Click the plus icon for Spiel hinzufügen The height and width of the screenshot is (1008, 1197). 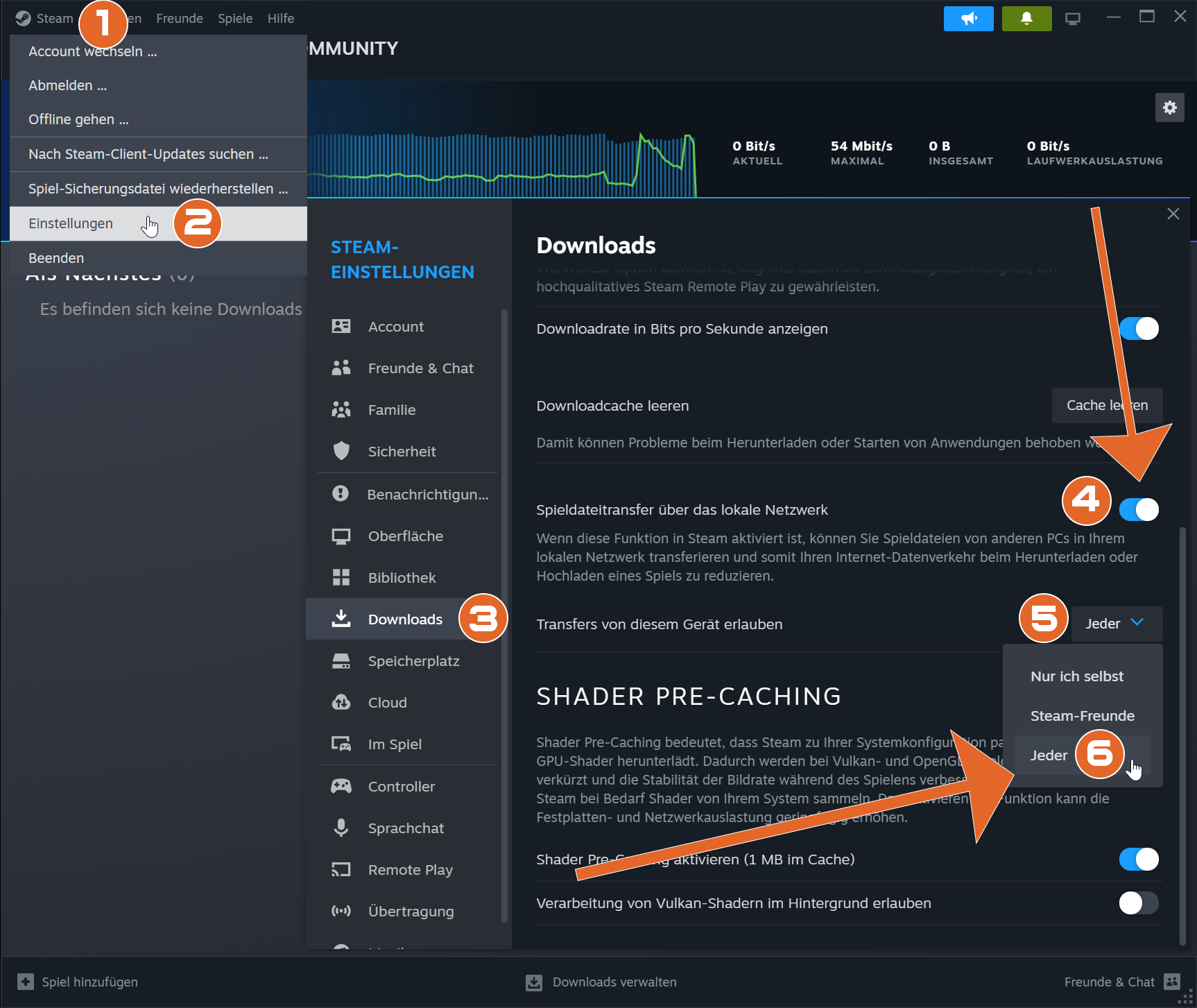[x=26, y=982]
